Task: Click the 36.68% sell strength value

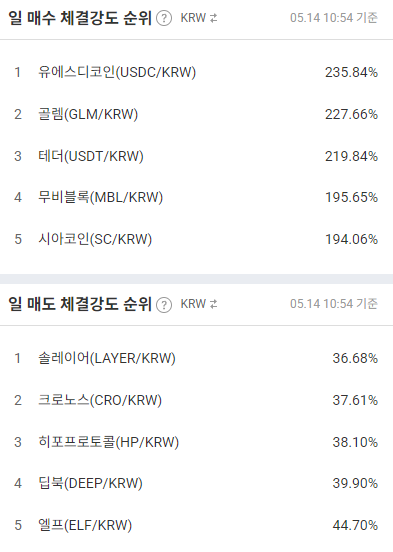Action: coord(355,358)
